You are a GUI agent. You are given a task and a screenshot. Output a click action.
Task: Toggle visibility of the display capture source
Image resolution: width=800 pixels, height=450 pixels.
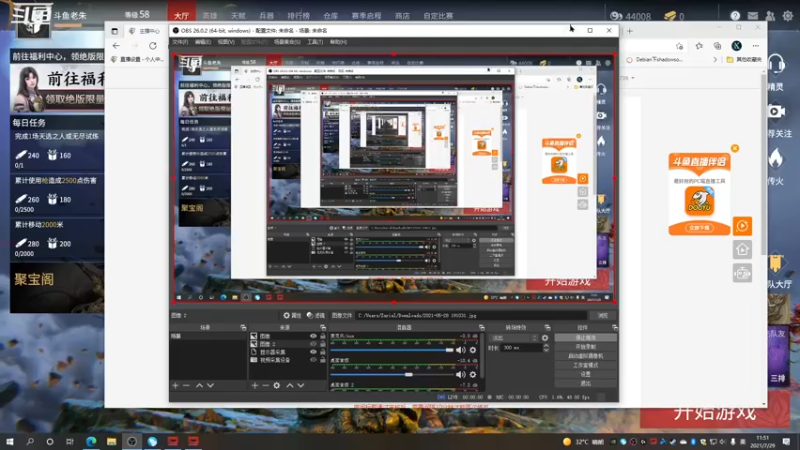pos(313,352)
